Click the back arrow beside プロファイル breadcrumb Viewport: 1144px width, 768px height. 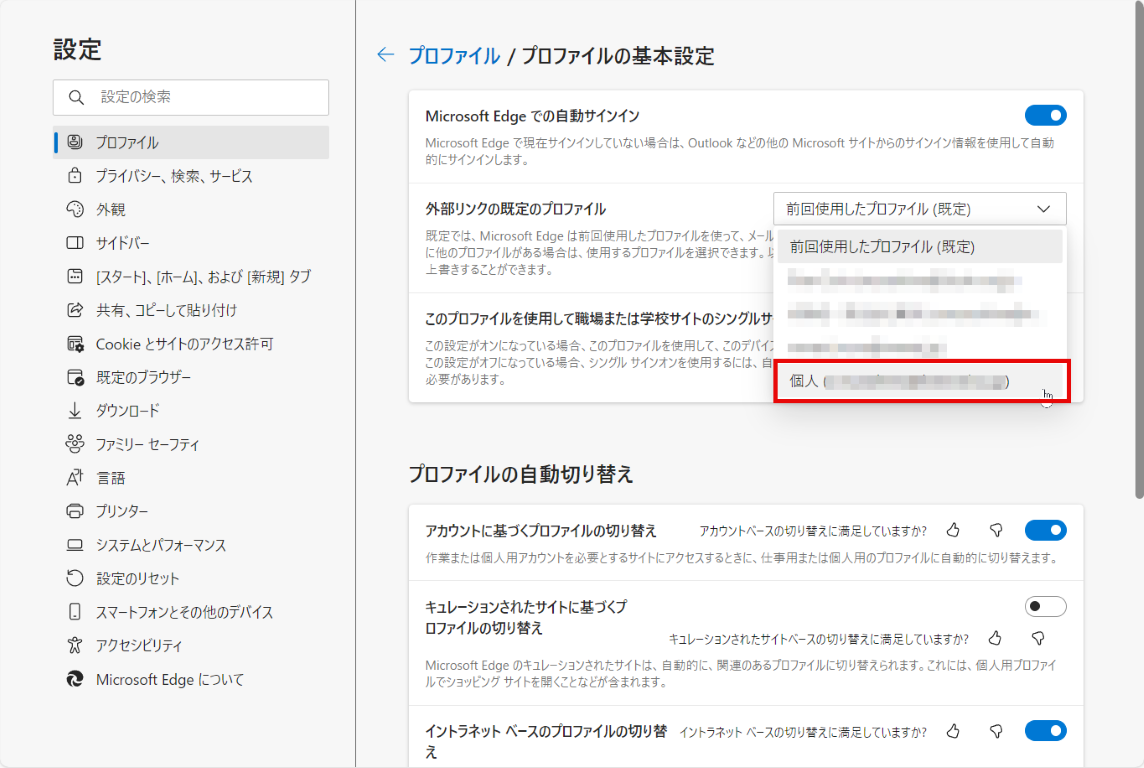(x=385, y=55)
